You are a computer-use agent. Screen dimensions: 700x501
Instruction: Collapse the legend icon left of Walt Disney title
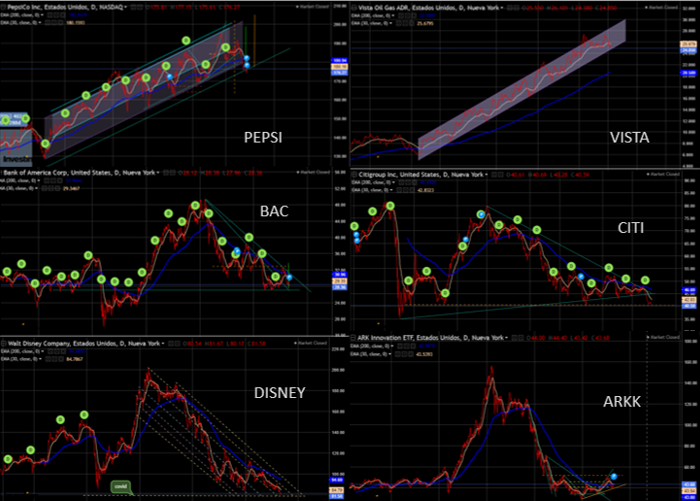(3, 343)
